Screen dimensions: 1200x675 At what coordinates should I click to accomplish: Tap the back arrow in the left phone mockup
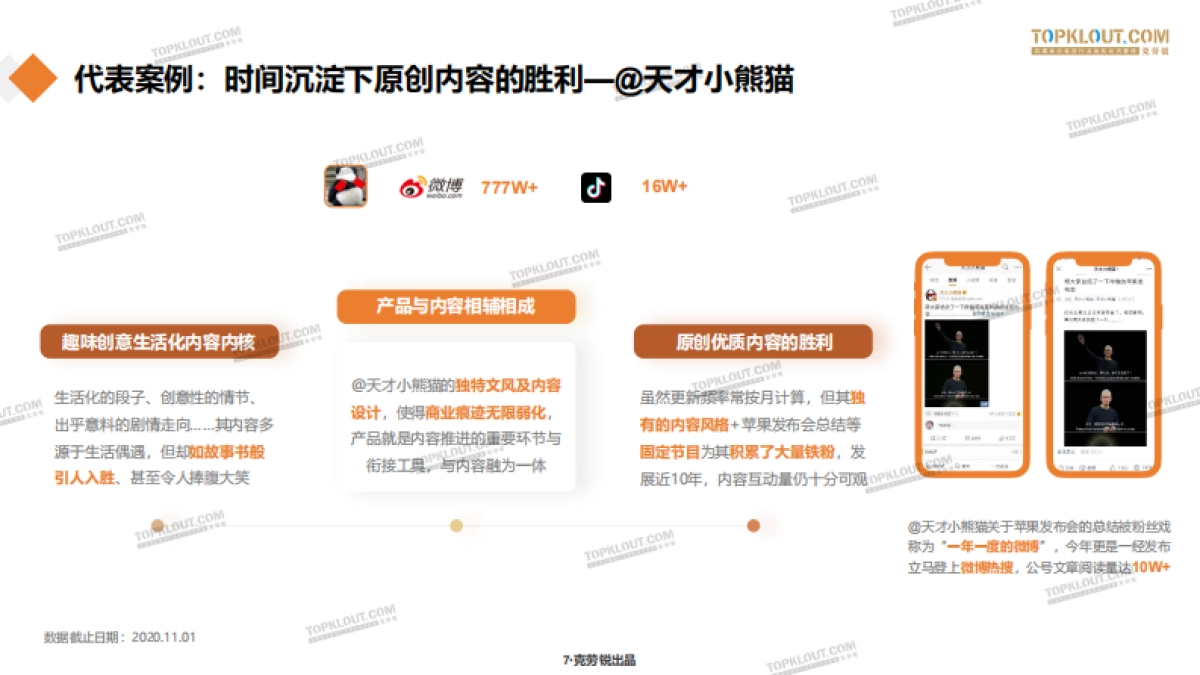click(928, 265)
